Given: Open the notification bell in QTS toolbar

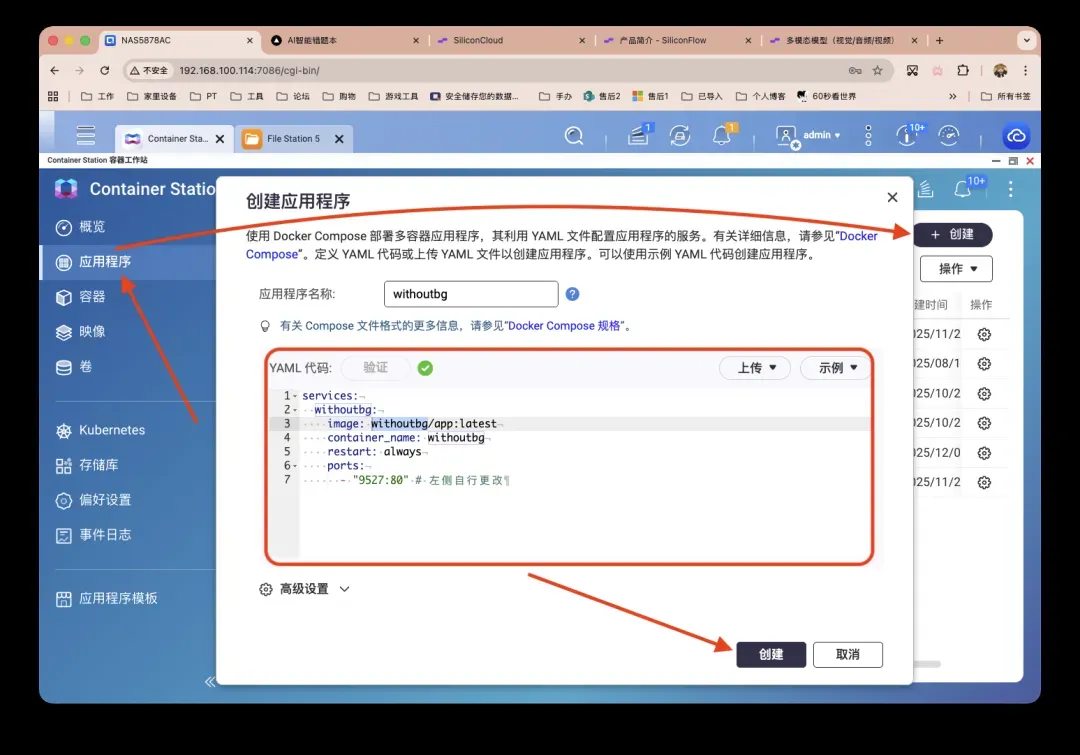Looking at the screenshot, I should coord(722,136).
